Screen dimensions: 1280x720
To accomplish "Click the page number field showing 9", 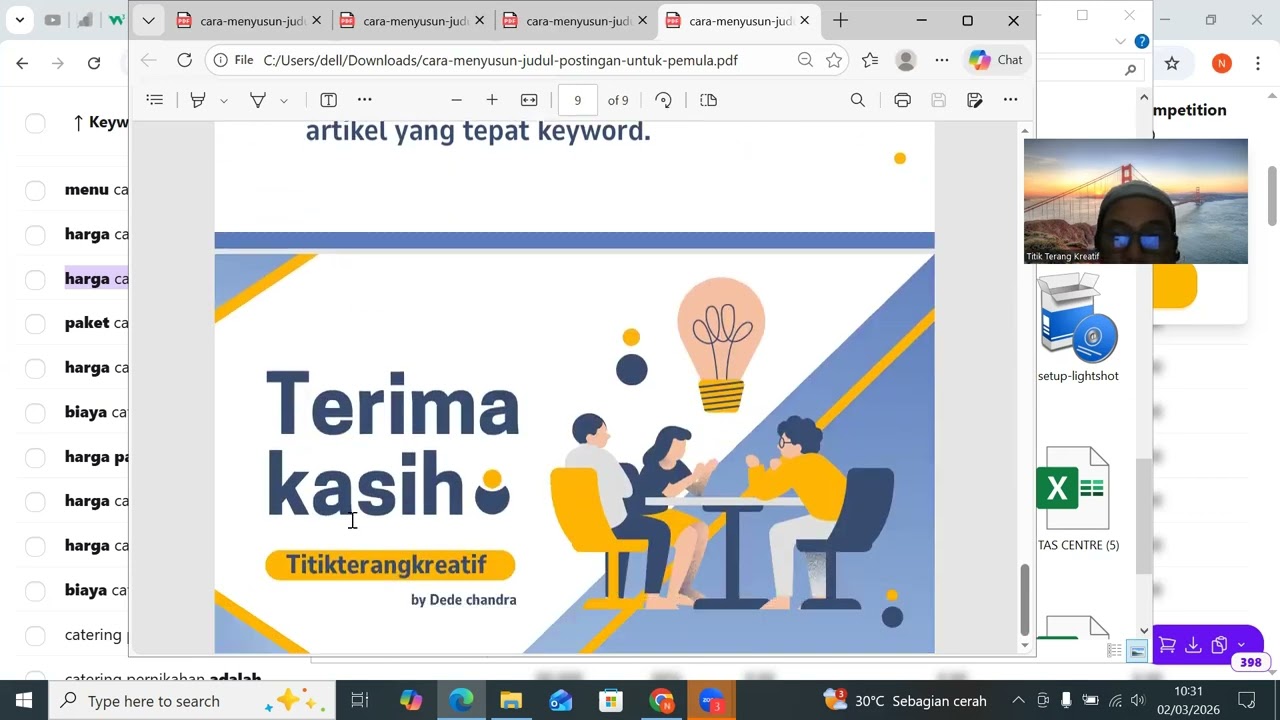I will tap(577, 100).
